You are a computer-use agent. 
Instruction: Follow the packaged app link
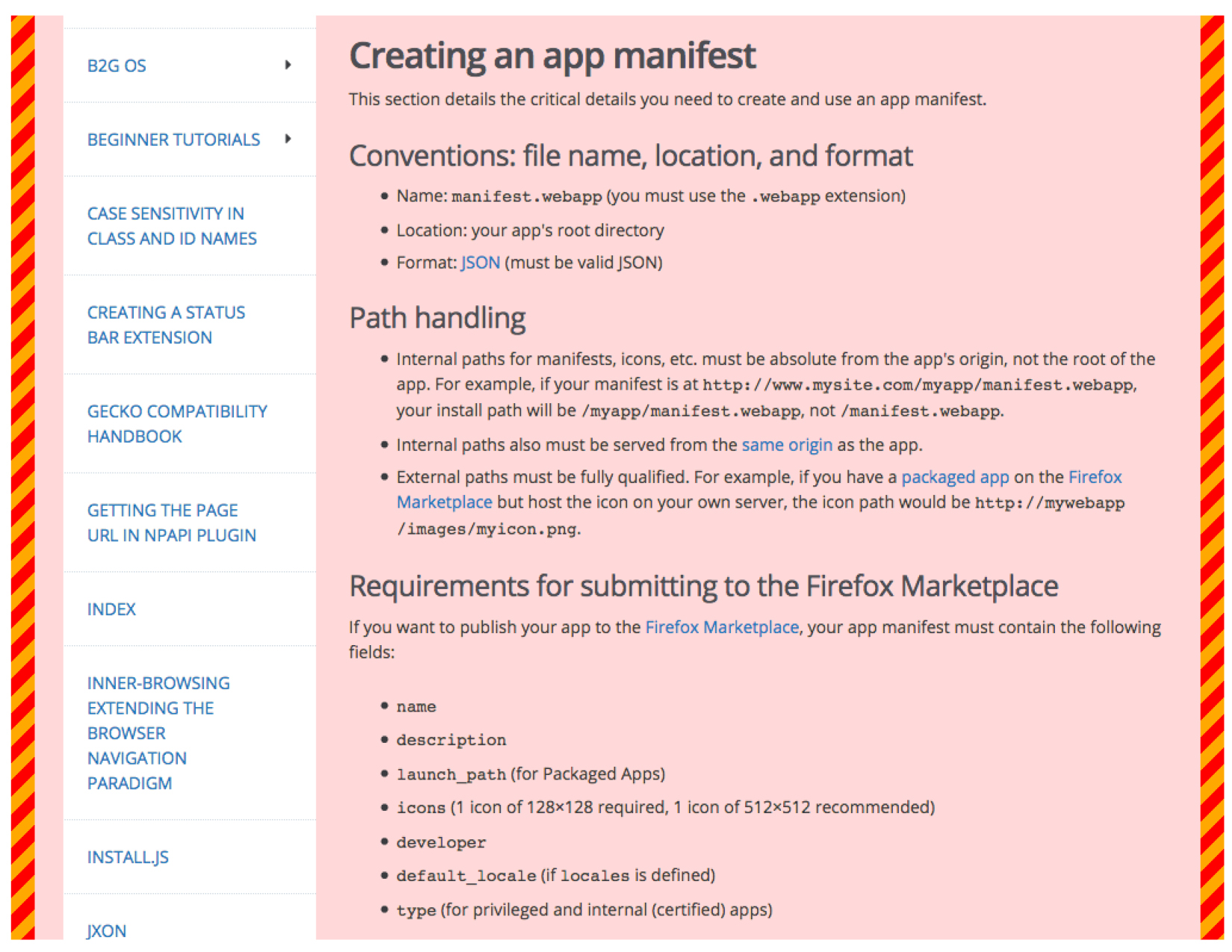955,476
